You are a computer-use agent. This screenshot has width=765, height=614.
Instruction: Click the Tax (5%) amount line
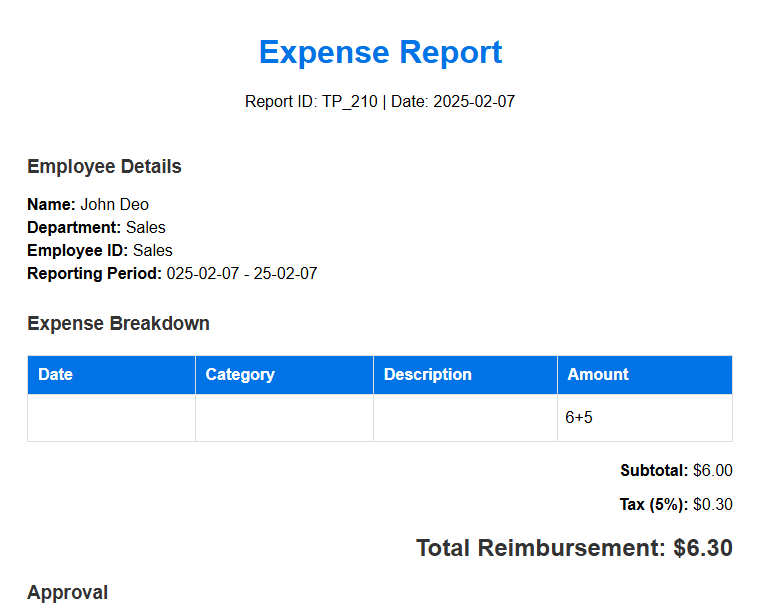[x=676, y=504]
